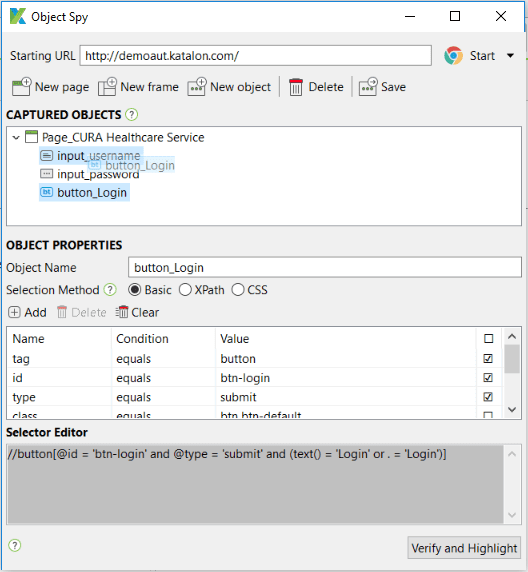
Task: Select button_Login in captured objects tree
Action: (92, 193)
